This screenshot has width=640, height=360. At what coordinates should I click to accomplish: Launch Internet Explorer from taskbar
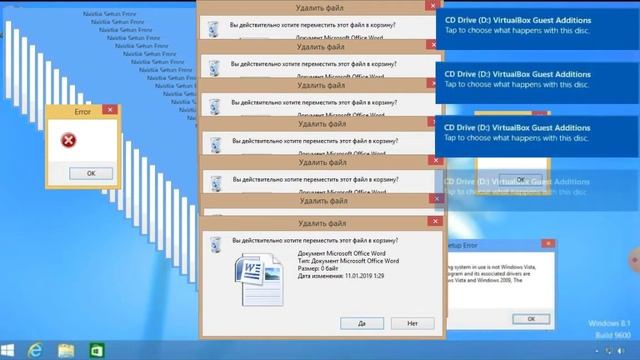pos(35,350)
